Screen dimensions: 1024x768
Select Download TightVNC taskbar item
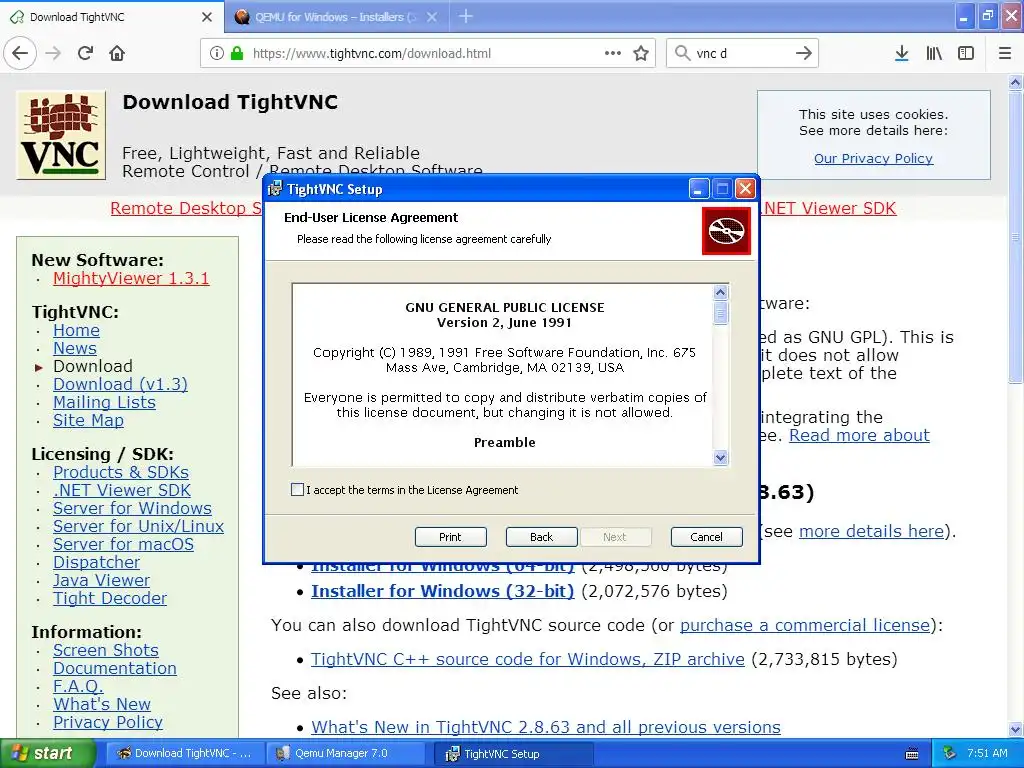coord(184,754)
